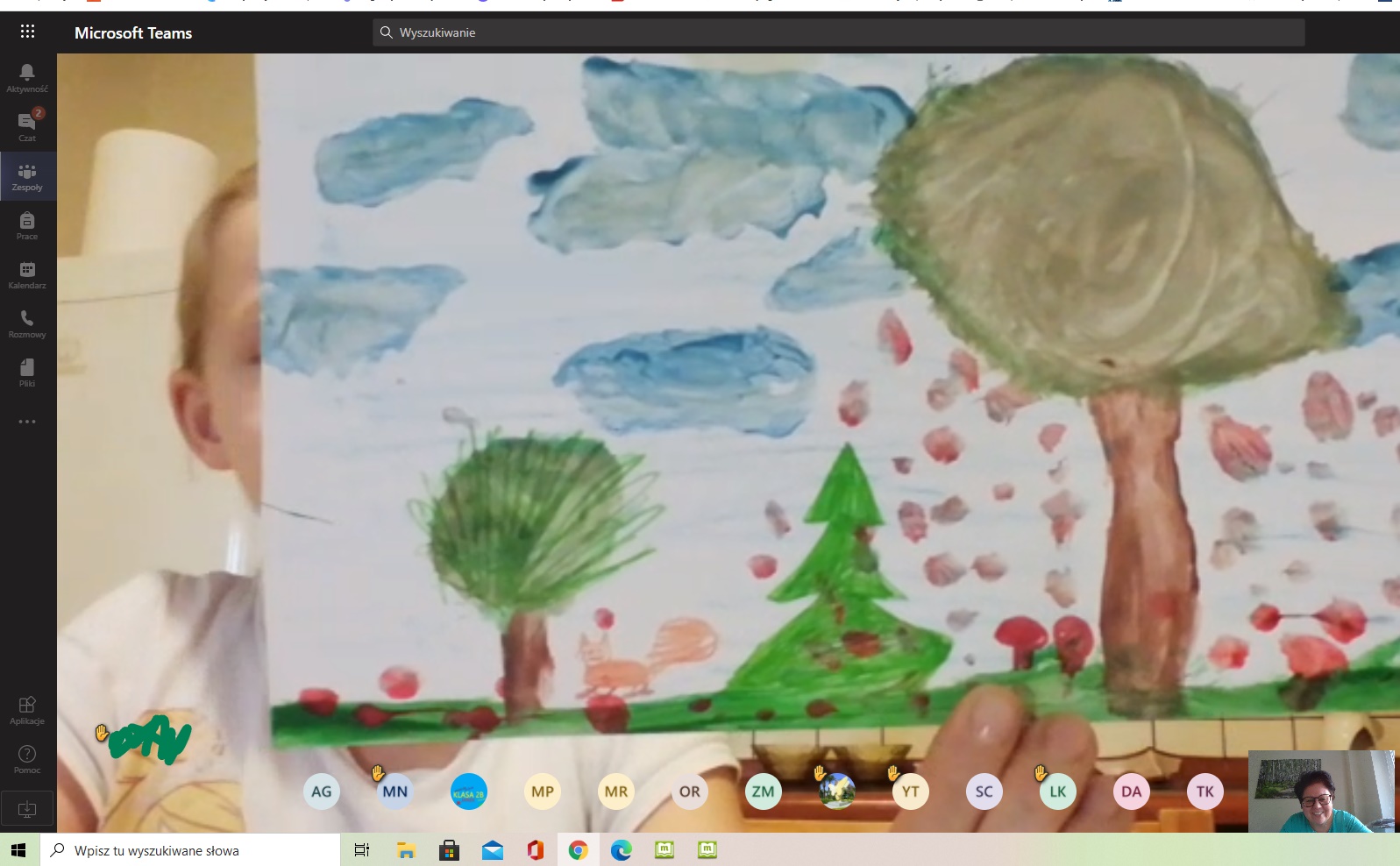Open the Czat section with unread badge

(27, 126)
